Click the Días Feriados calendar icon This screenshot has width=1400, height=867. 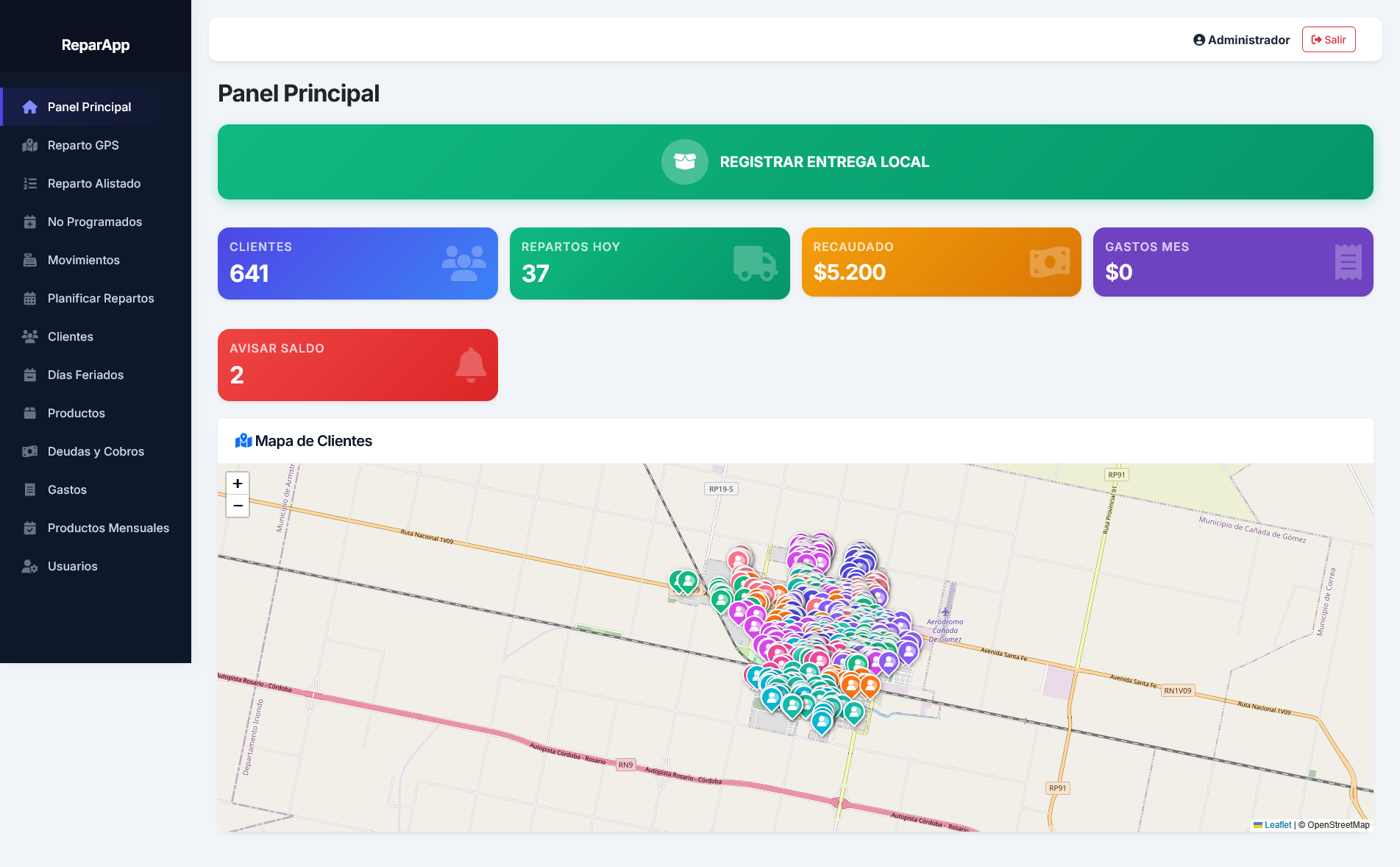tap(30, 375)
